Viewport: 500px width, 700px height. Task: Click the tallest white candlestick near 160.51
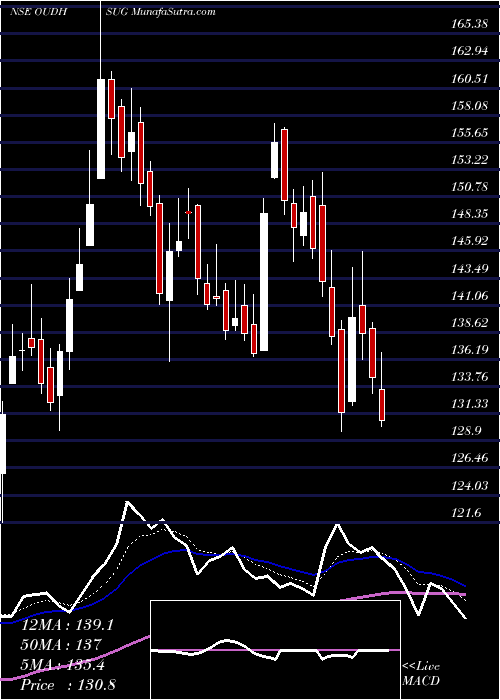101,129
